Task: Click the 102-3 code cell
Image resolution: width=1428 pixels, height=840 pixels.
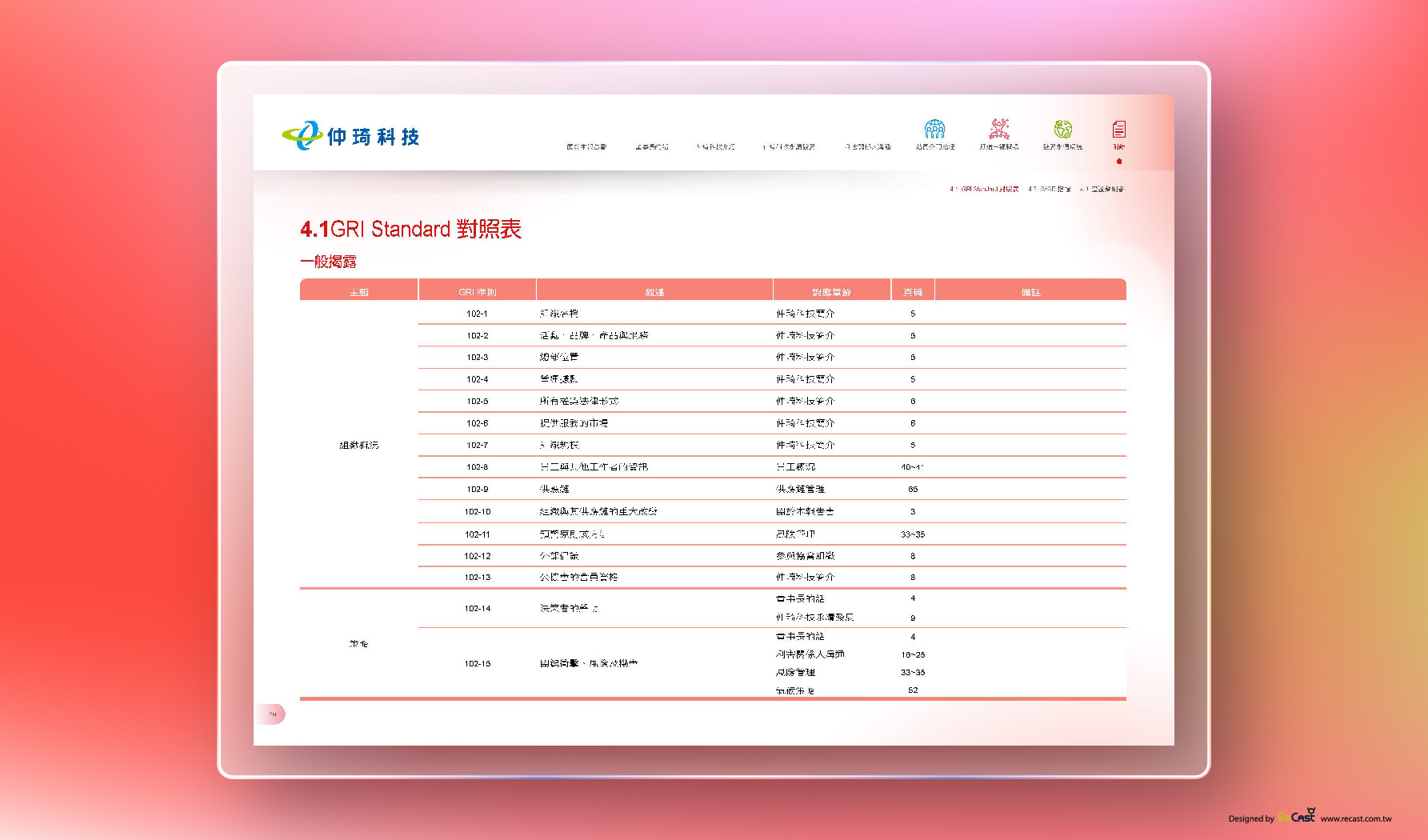Action: [x=477, y=357]
